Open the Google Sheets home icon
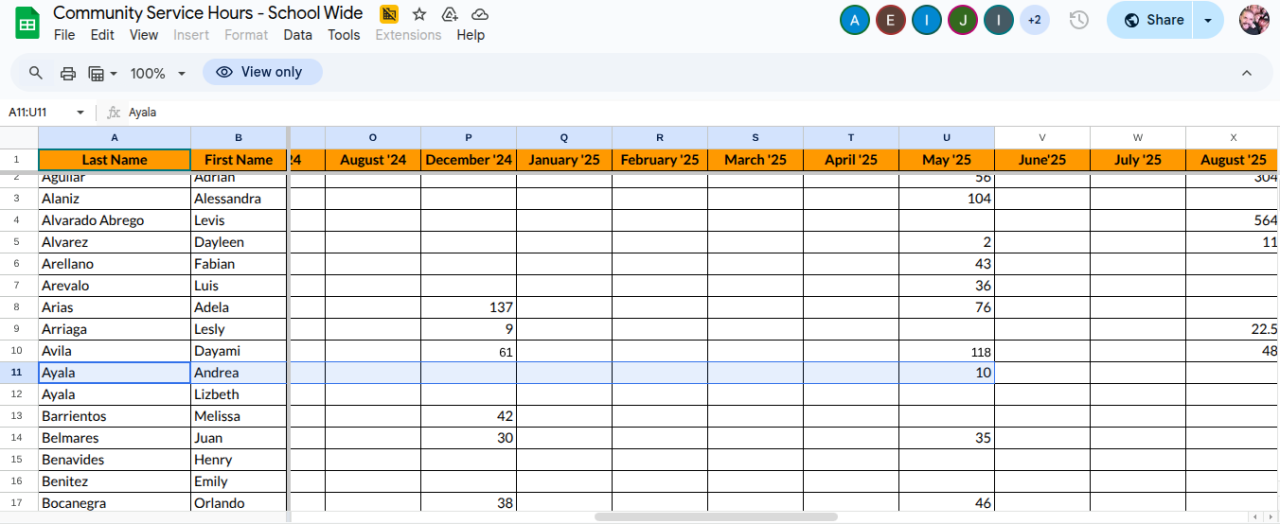Viewport: 1280px width, 524px height. click(26, 22)
